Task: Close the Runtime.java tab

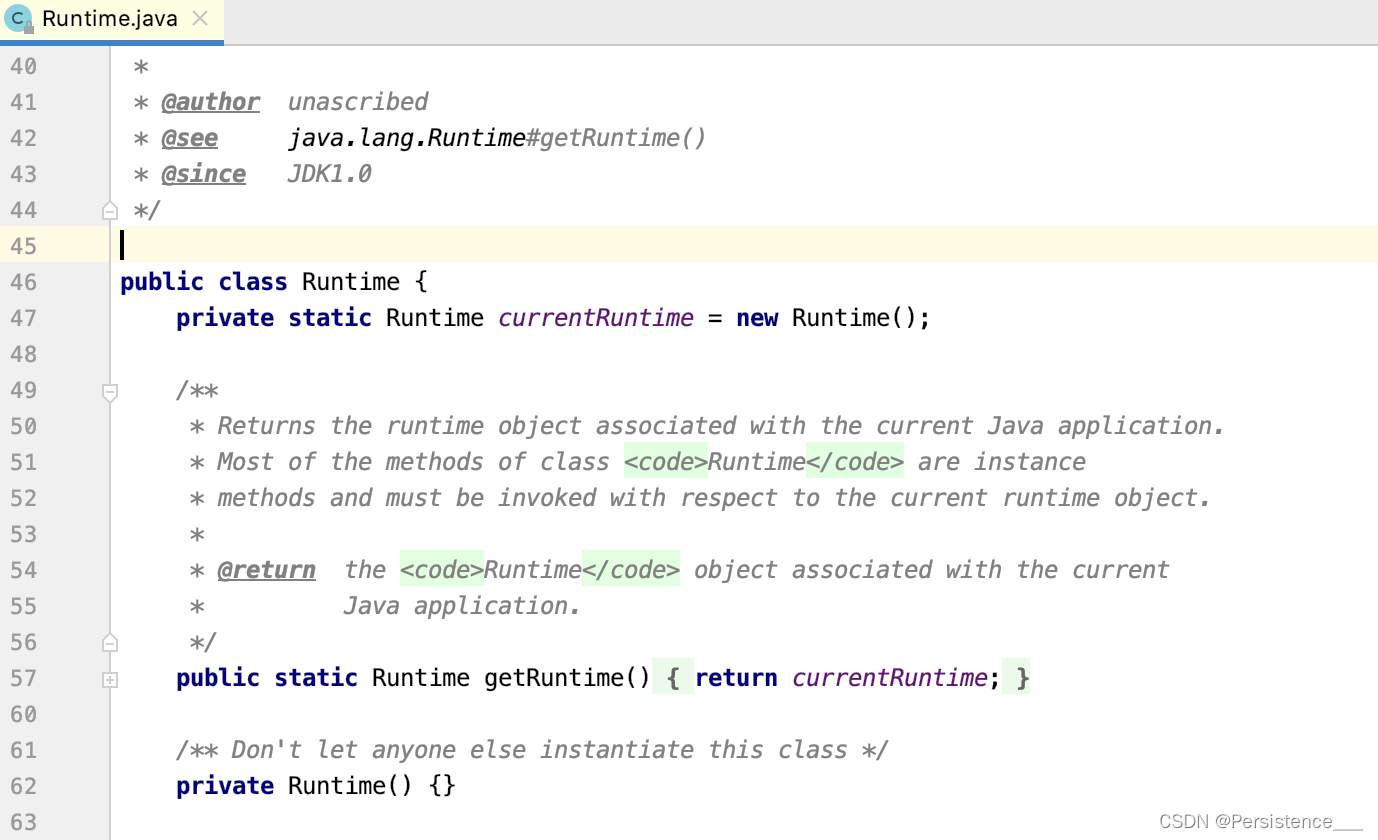Action: coord(200,19)
